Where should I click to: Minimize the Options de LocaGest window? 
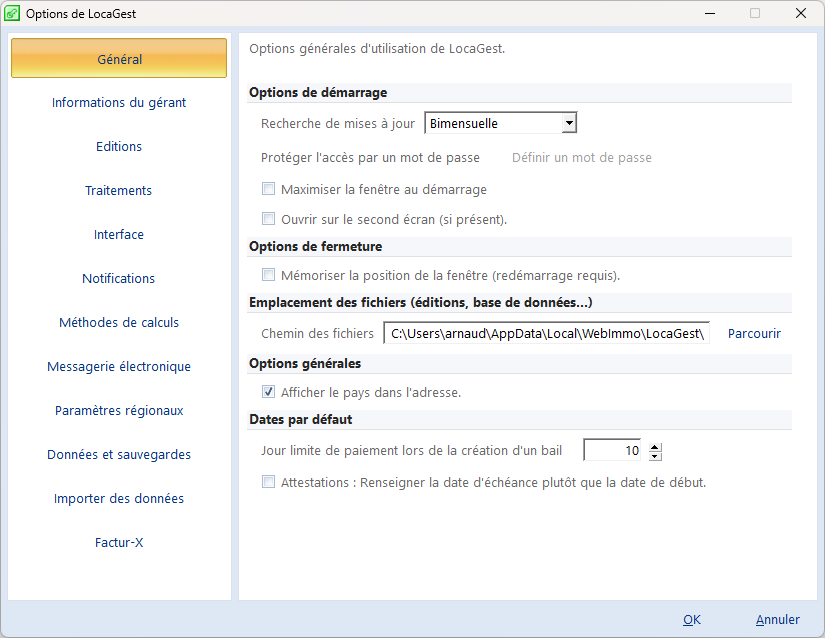coord(710,13)
